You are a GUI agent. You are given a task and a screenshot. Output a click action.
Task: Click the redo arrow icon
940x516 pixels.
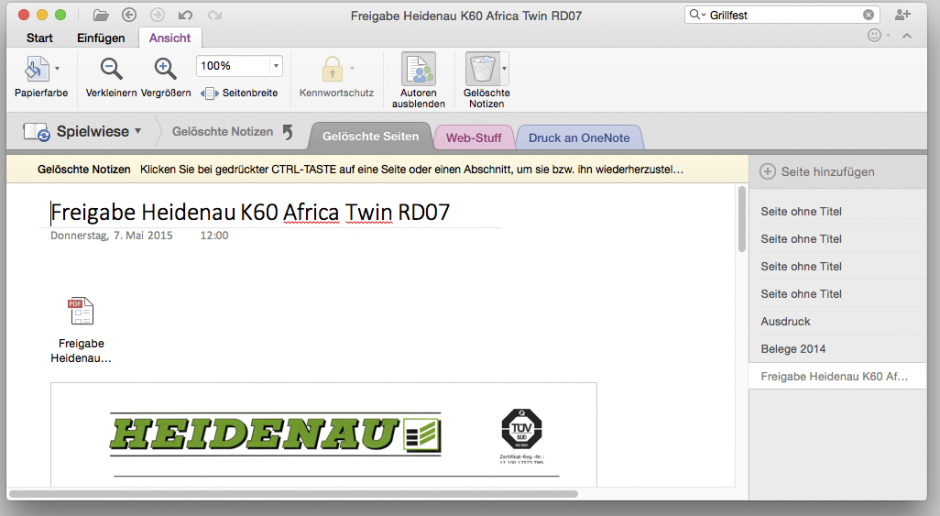[215, 16]
